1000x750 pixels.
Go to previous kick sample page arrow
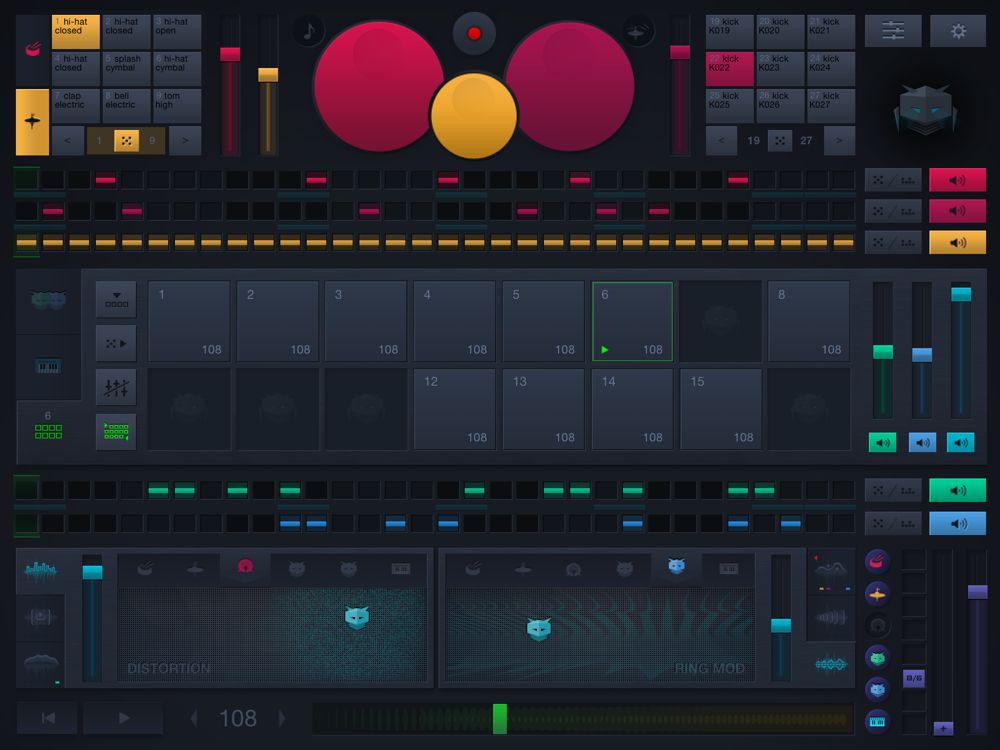721,140
